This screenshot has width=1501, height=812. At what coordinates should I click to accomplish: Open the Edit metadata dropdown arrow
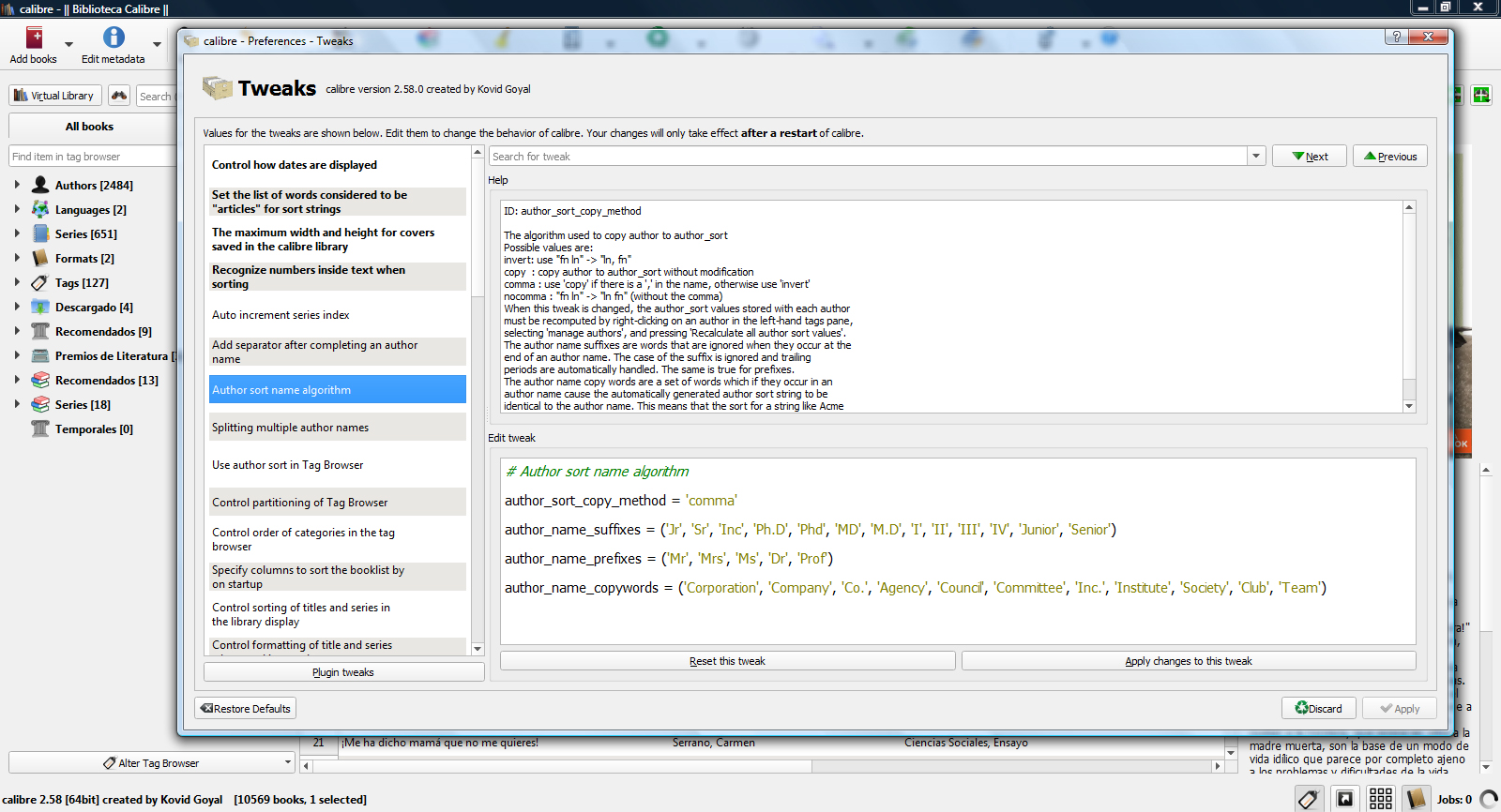pos(157,44)
